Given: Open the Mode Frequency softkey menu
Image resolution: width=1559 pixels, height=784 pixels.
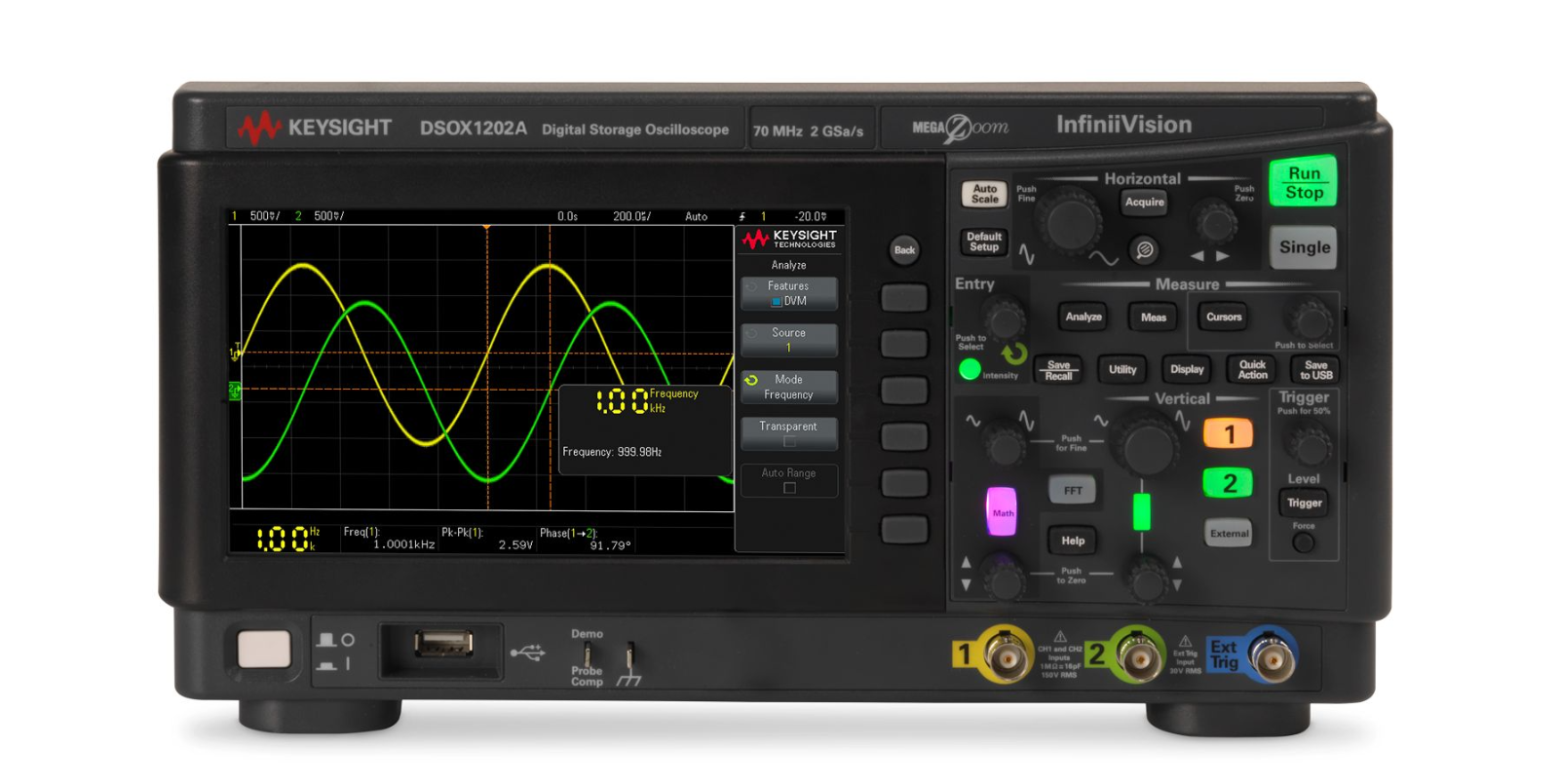Looking at the screenshot, I should [x=788, y=387].
